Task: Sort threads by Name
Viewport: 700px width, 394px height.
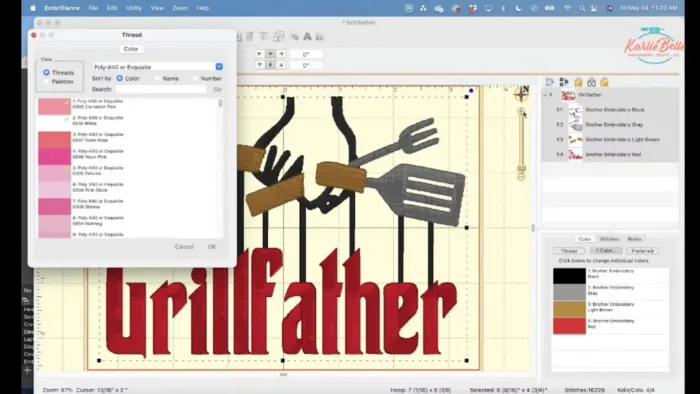Action: coord(157,78)
